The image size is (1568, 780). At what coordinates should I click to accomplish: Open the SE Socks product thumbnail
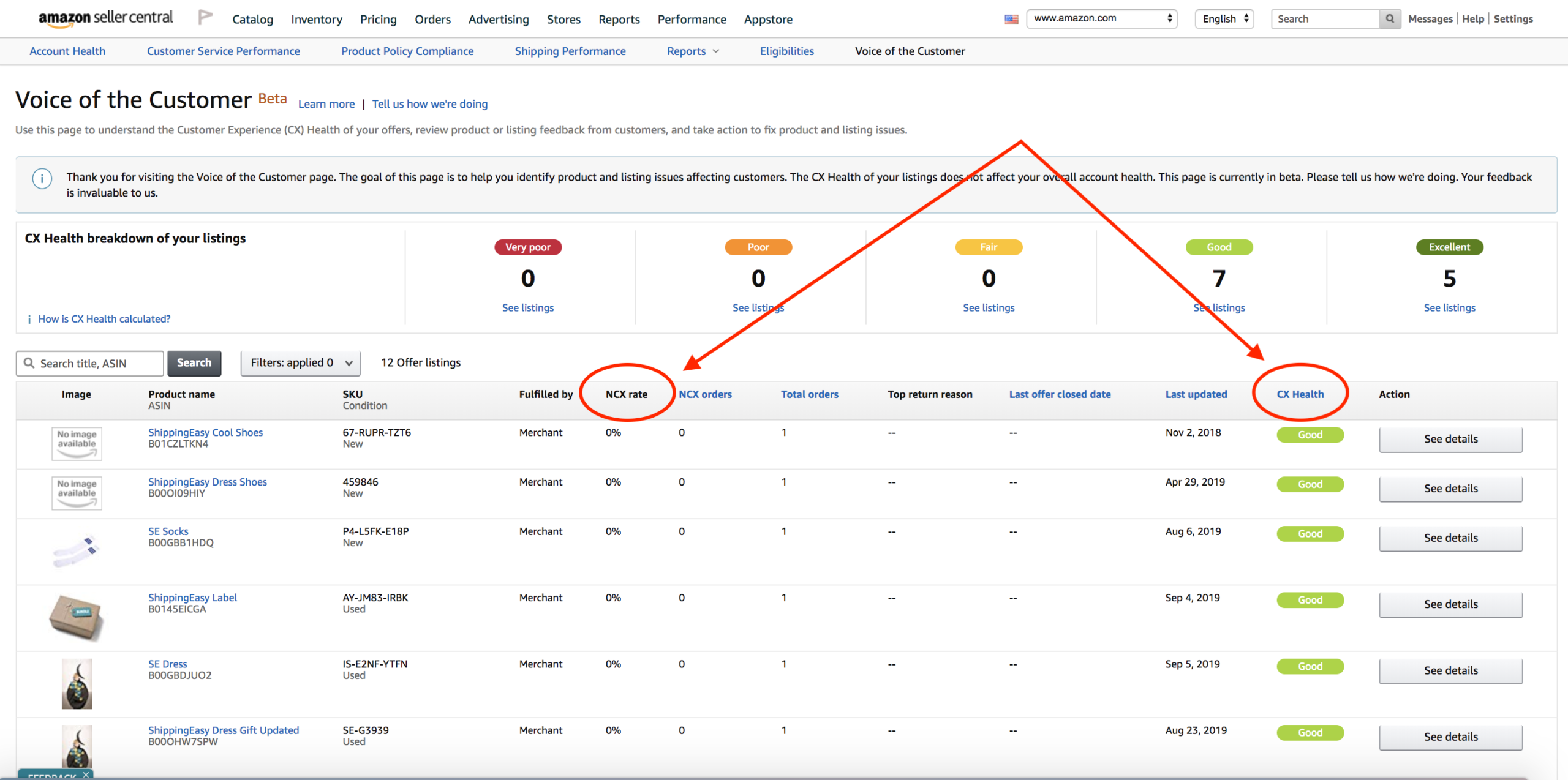click(x=76, y=550)
